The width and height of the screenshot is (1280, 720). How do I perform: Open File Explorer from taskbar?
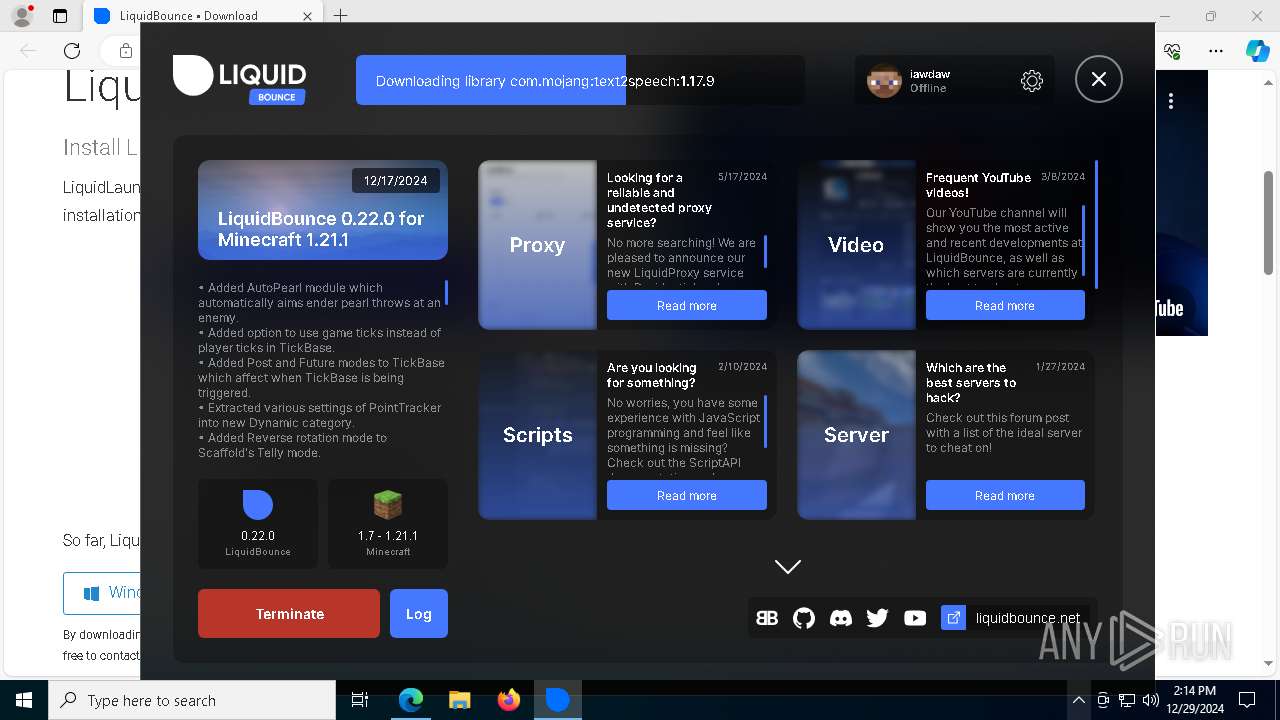[x=460, y=700]
